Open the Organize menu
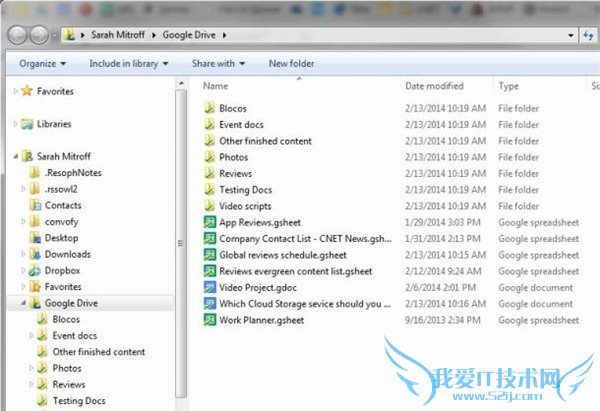The width and height of the screenshot is (600, 411). (x=42, y=64)
